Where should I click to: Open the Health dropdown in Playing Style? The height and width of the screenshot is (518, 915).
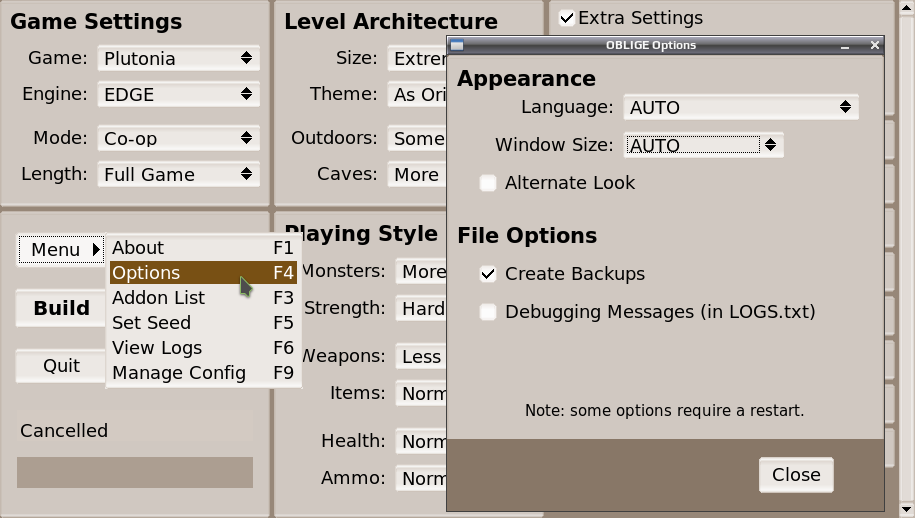tap(421, 441)
